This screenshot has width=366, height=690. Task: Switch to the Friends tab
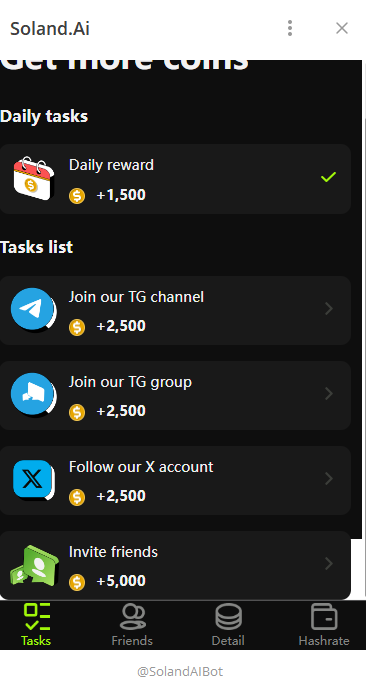tap(132, 625)
